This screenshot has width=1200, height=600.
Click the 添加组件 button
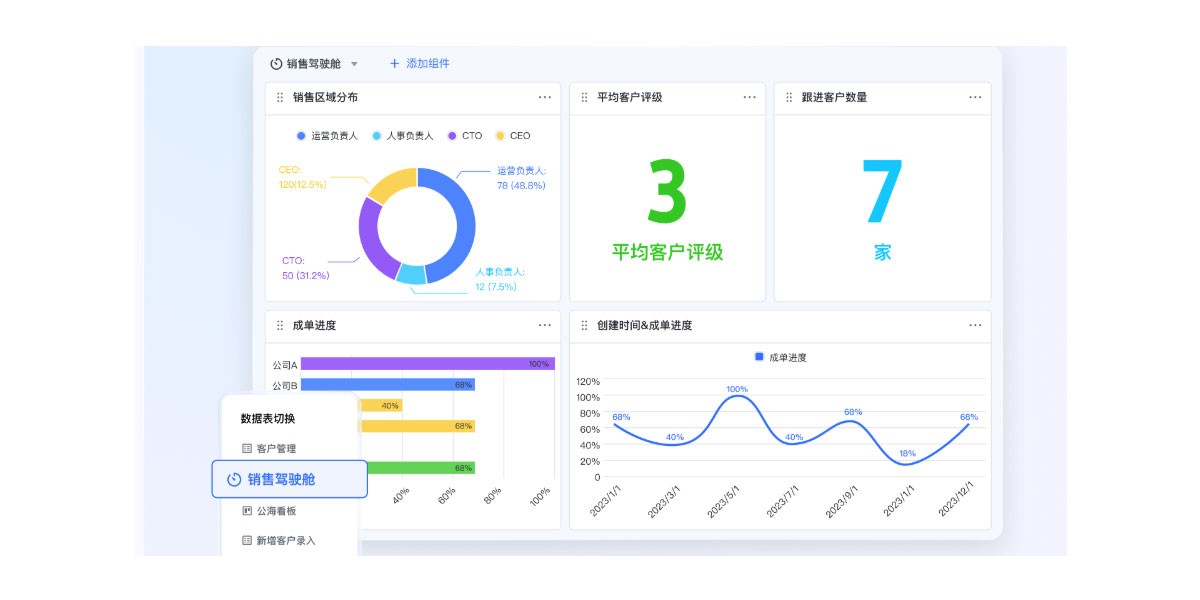(x=419, y=63)
